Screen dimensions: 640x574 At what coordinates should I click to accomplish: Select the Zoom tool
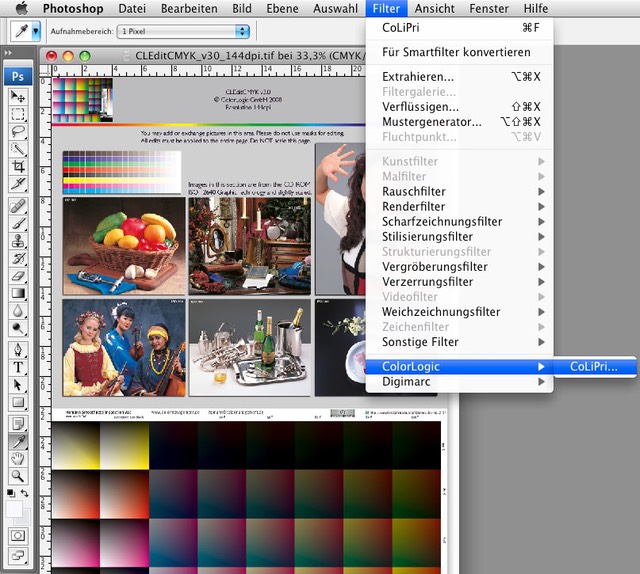click(18, 476)
